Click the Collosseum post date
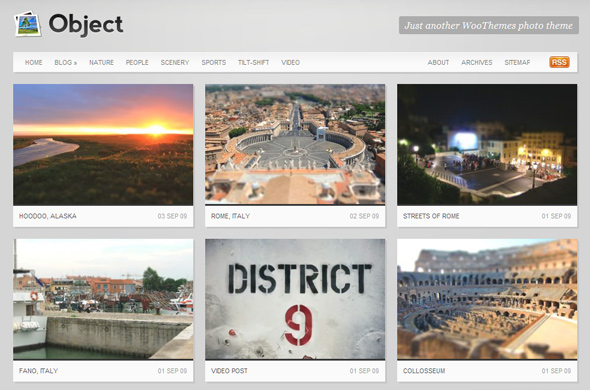590x390 pixels. point(556,371)
